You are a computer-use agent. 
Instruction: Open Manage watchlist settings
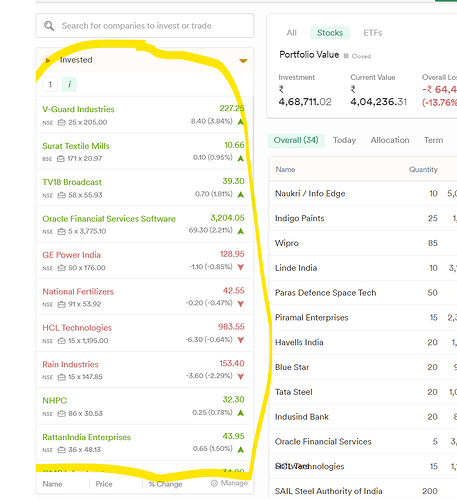pyautogui.click(x=229, y=483)
